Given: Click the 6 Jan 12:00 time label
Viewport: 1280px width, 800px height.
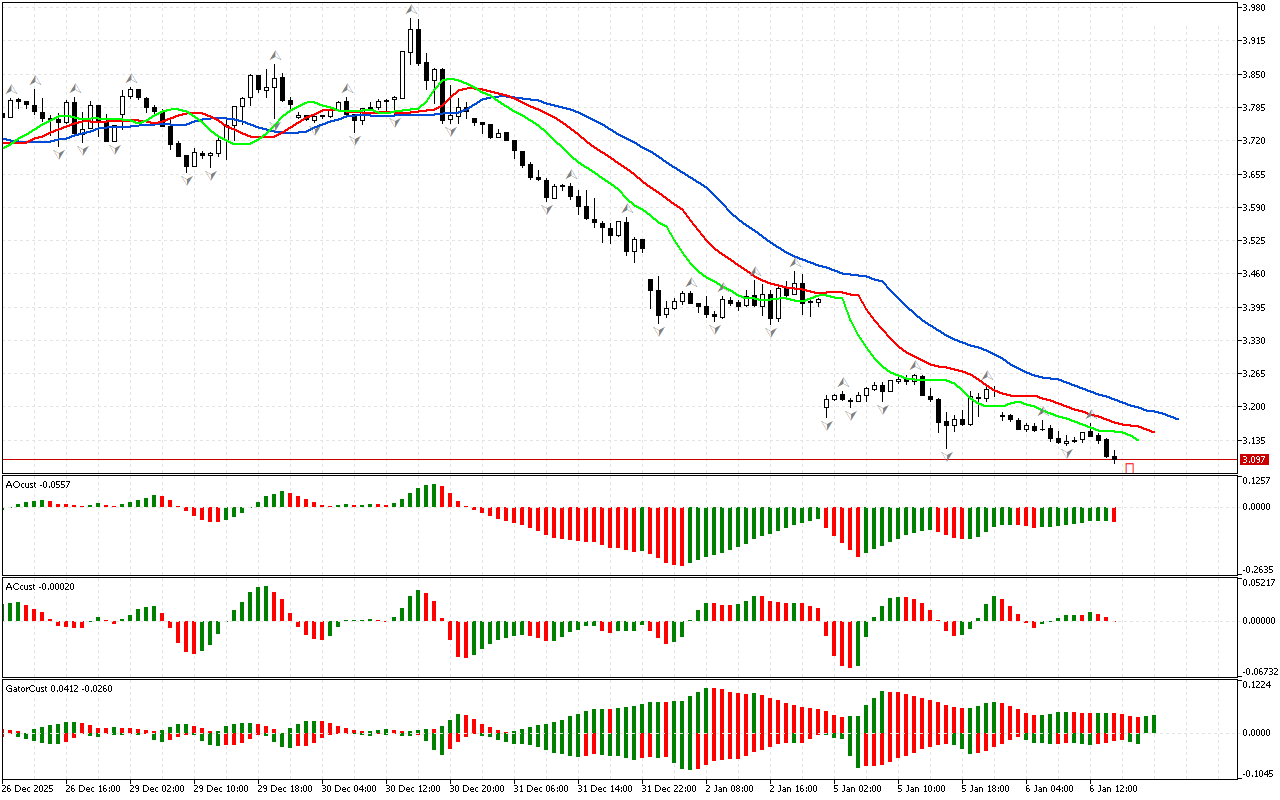Looking at the screenshot, I should (x=1113, y=788).
